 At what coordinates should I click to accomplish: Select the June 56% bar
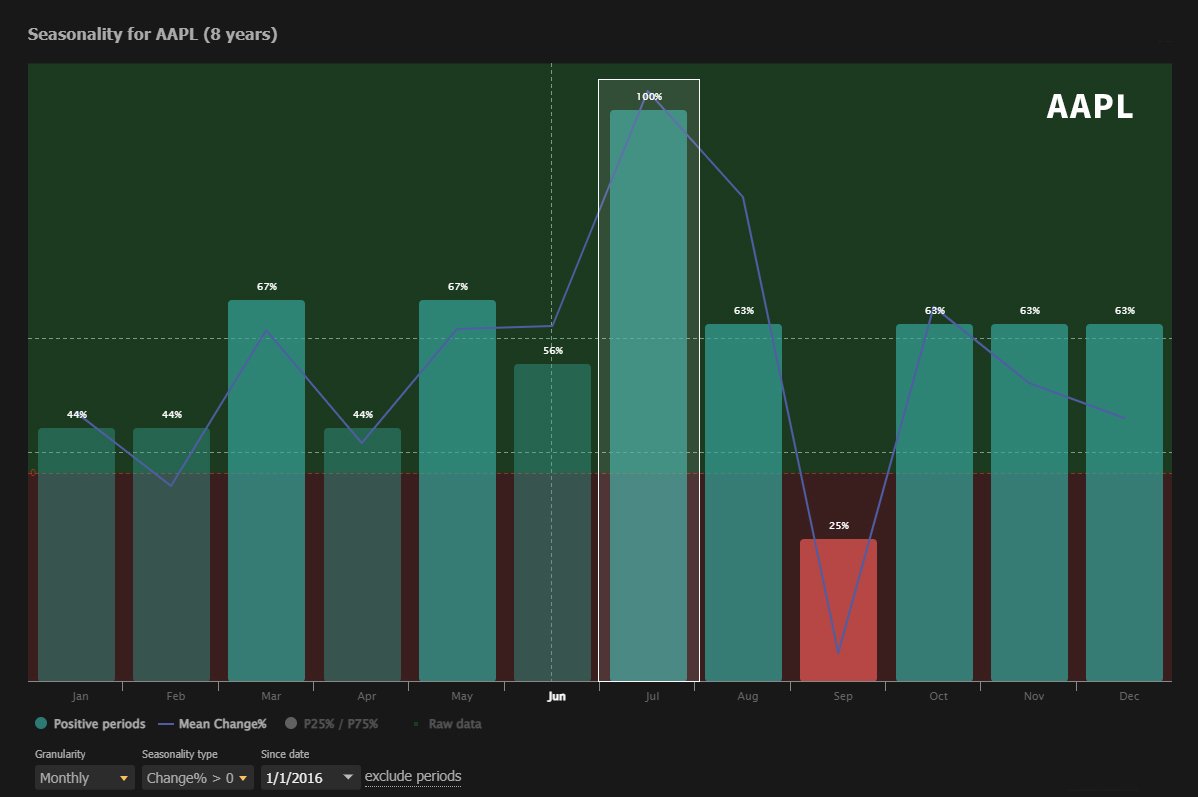pyautogui.click(x=552, y=522)
